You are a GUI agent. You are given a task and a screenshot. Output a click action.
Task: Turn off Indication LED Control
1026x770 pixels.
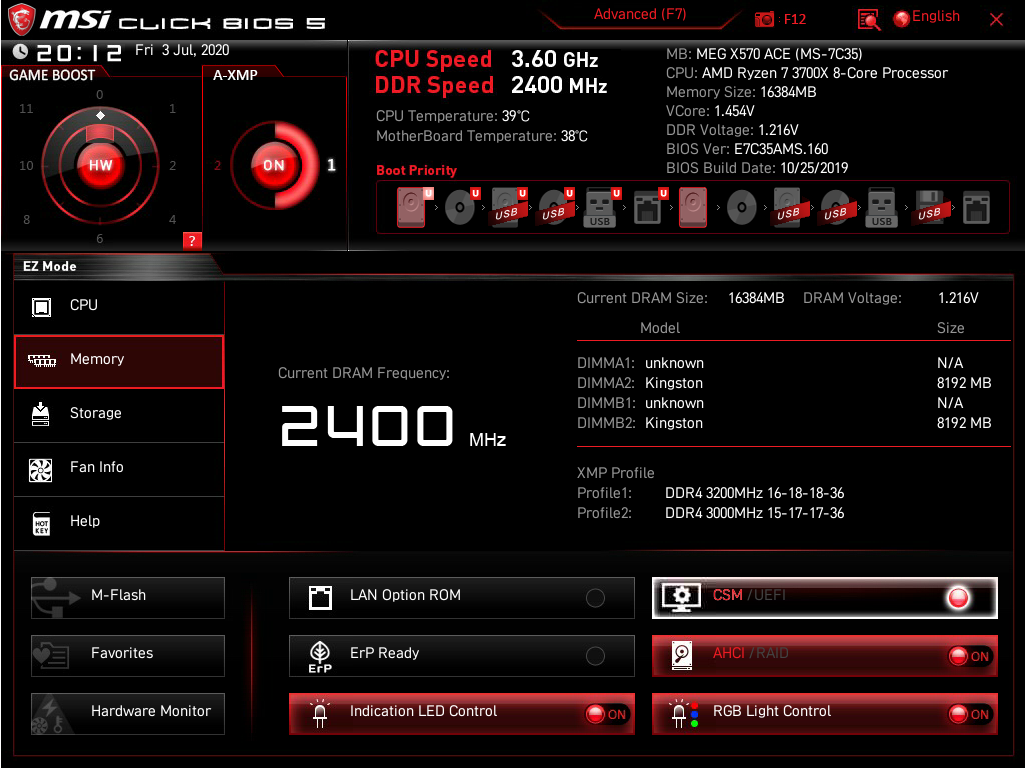(x=461, y=714)
